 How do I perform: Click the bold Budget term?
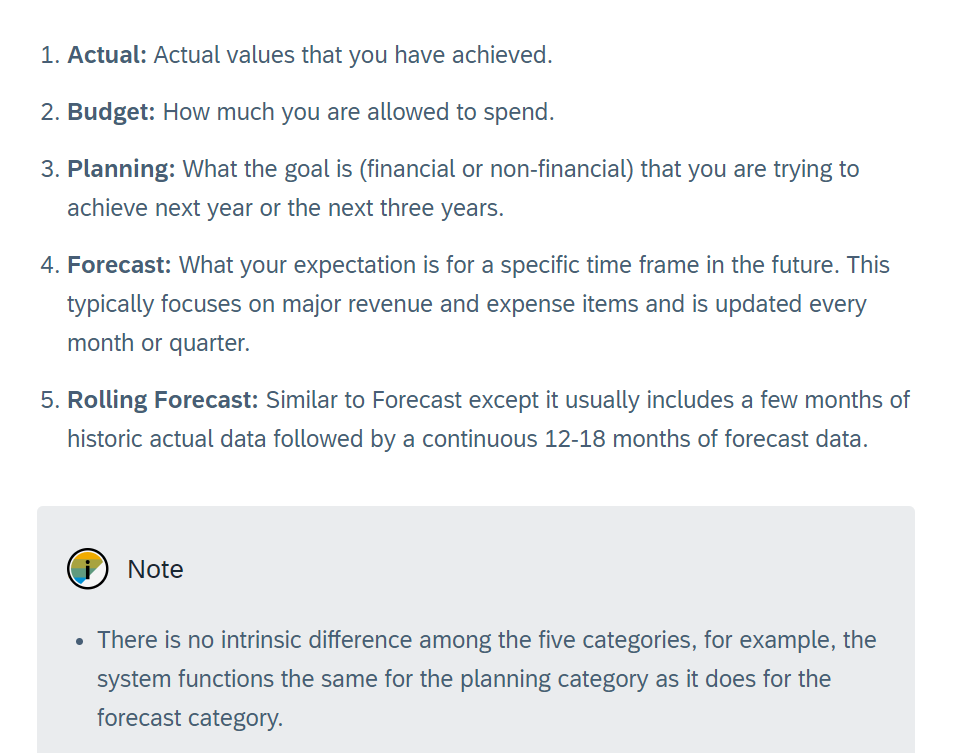[x=111, y=112]
